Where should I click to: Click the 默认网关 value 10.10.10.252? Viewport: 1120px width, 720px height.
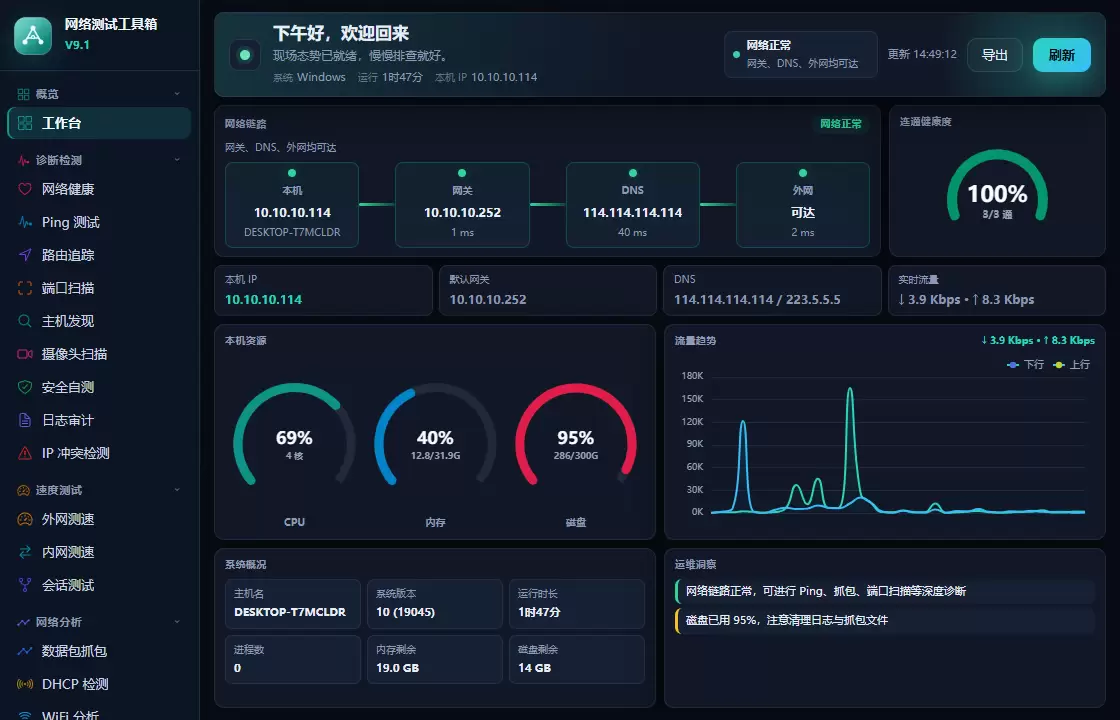(x=488, y=299)
